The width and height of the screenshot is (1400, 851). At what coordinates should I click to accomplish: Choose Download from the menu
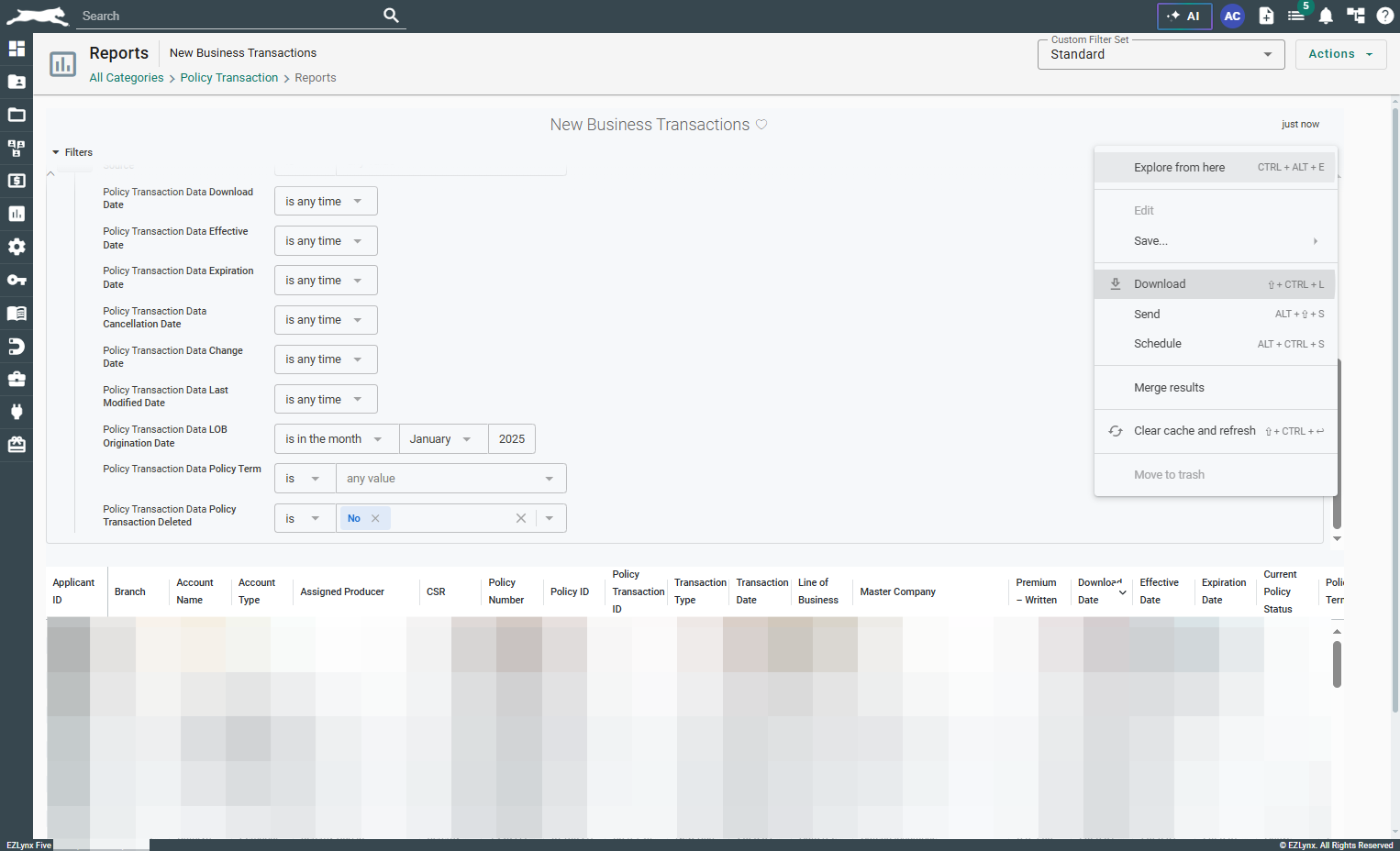1215,283
